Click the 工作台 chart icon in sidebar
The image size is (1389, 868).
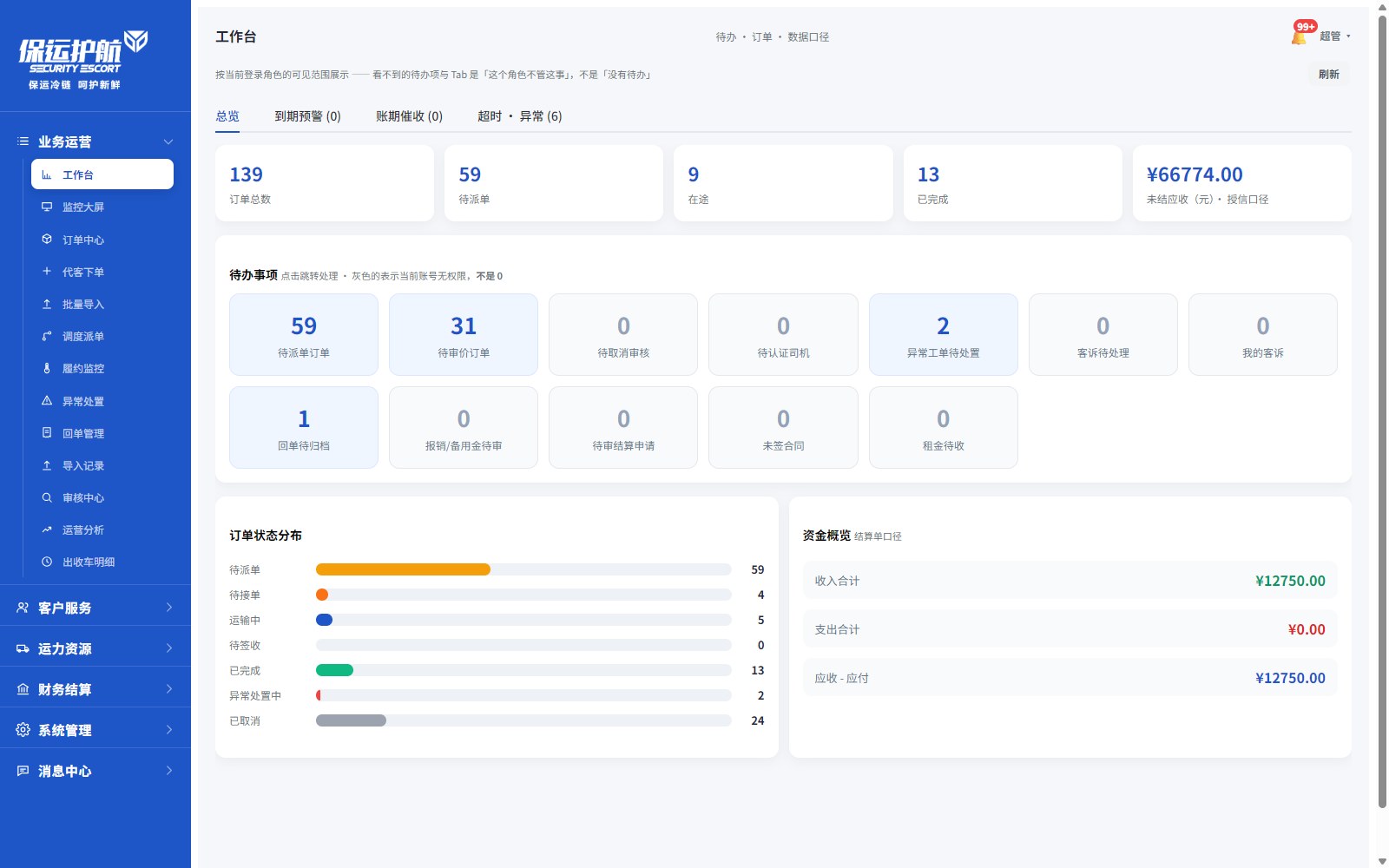coord(47,174)
